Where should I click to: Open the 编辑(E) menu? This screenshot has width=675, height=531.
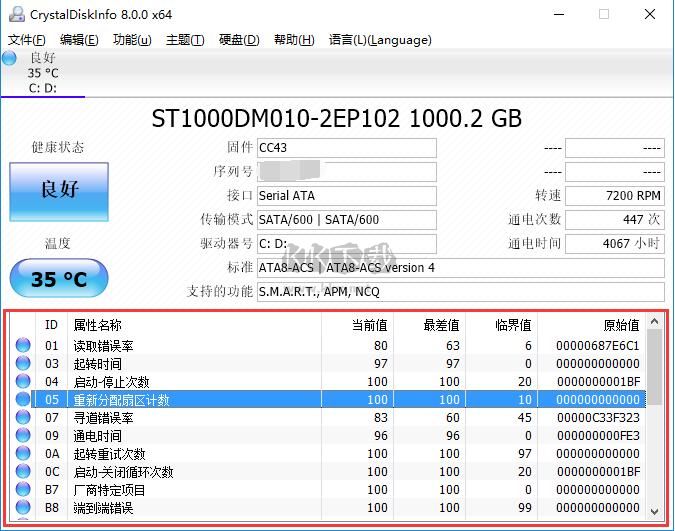(79, 40)
